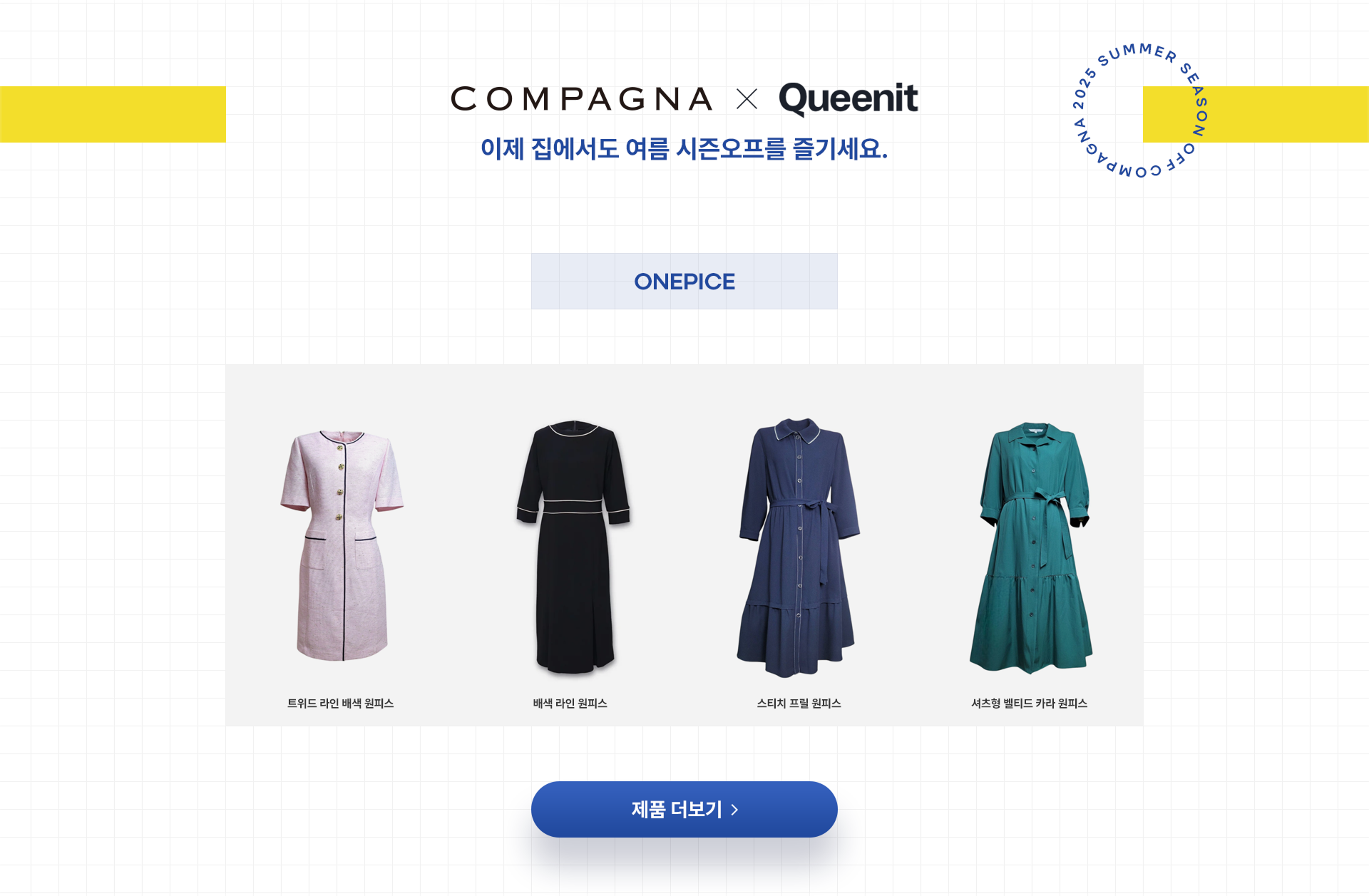The height and width of the screenshot is (896, 1369).
Task: Open 트위드 라인 배색 원피스 product link
Action: click(340, 704)
